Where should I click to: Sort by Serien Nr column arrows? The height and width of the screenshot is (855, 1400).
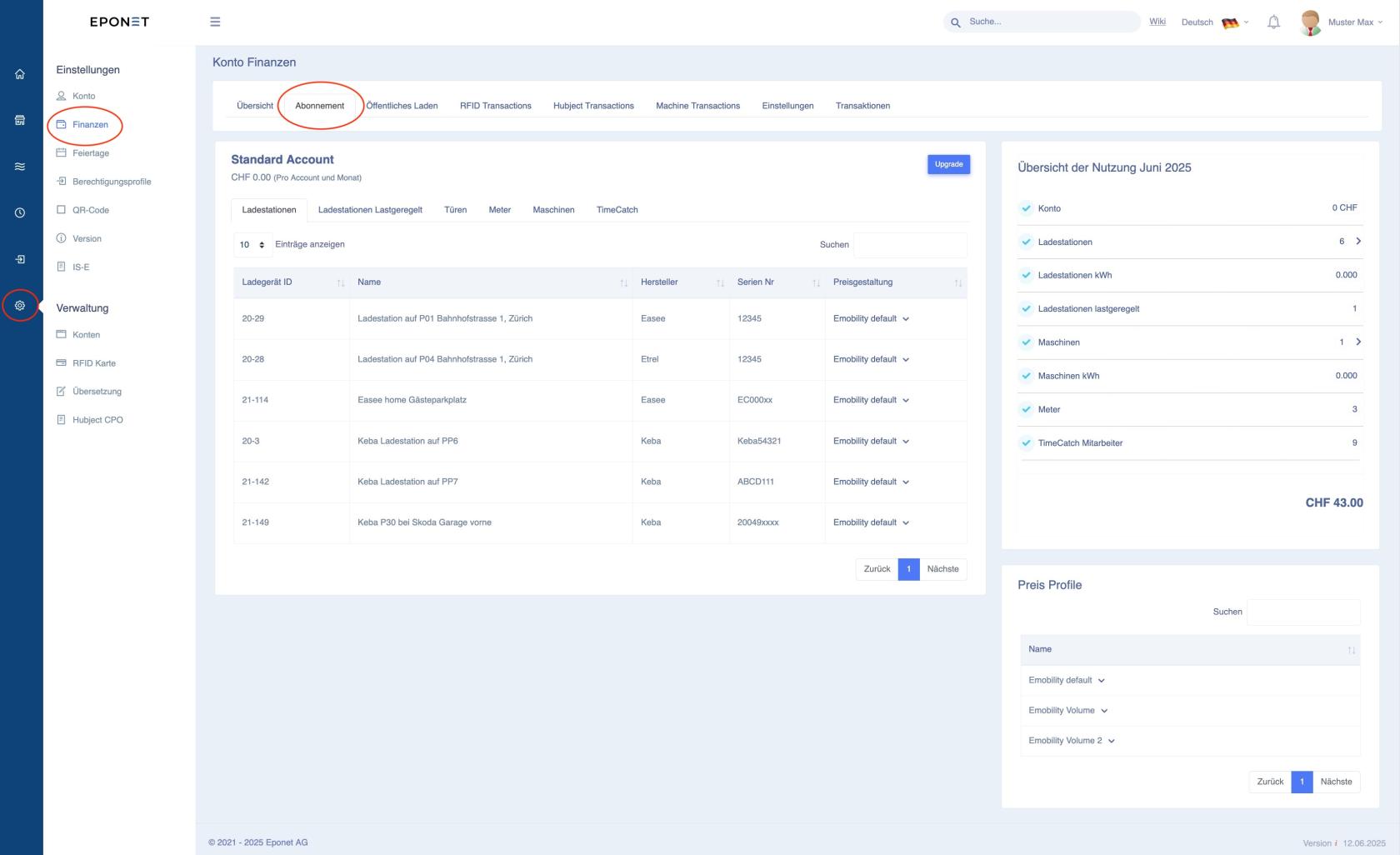(817, 283)
